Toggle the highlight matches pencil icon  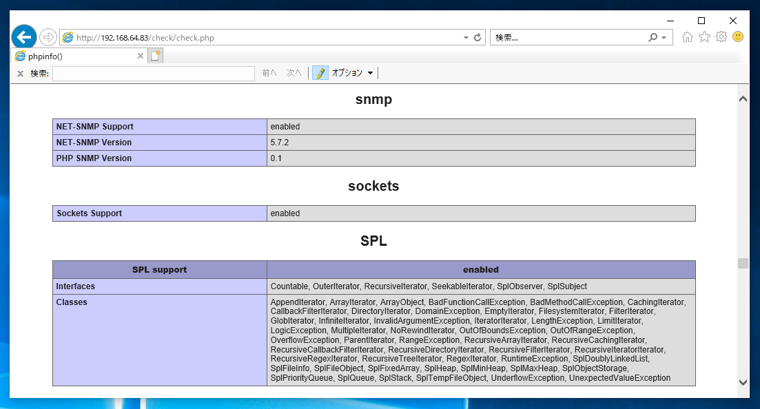point(320,73)
